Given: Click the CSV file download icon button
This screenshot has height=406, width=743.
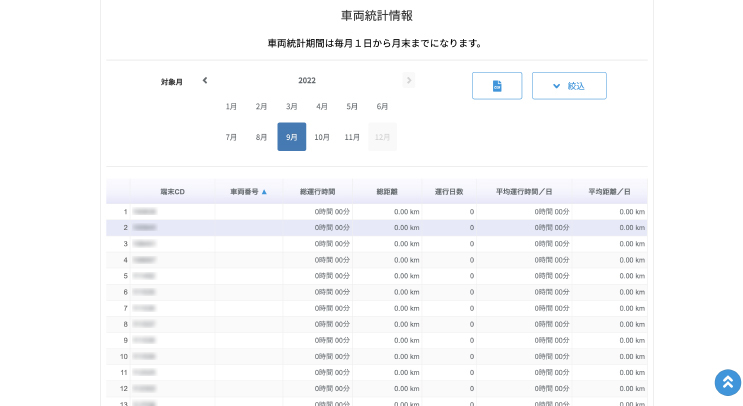Looking at the screenshot, I should (497, 86).
